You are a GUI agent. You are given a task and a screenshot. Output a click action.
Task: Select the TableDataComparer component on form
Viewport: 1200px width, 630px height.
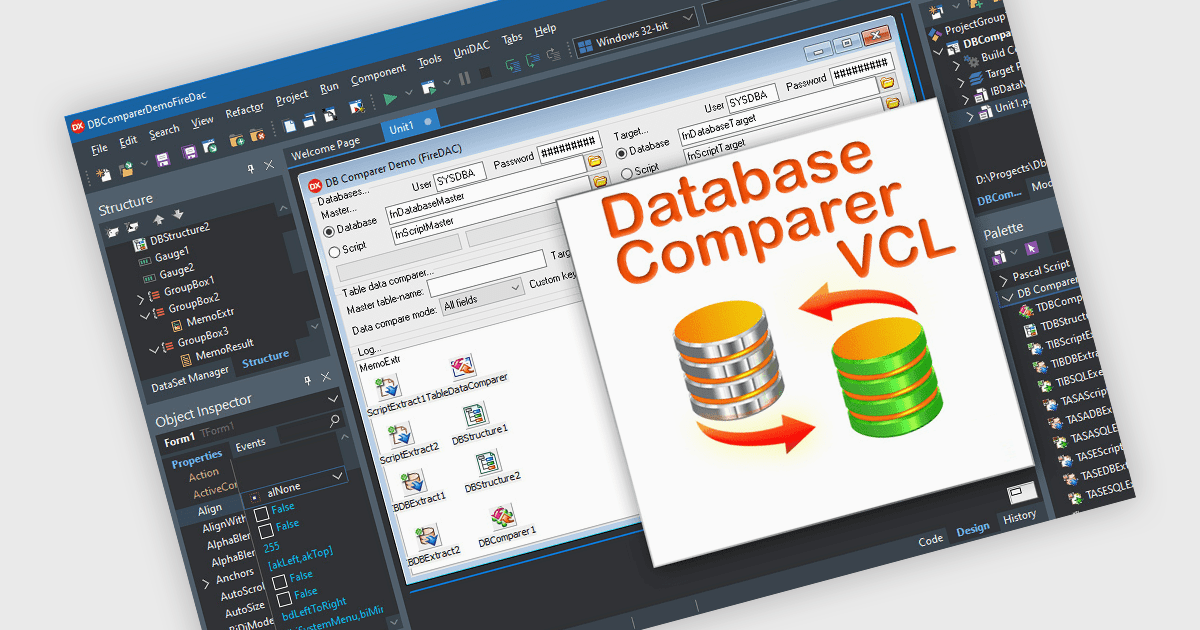pyautogui.click(x=463, y=365)
